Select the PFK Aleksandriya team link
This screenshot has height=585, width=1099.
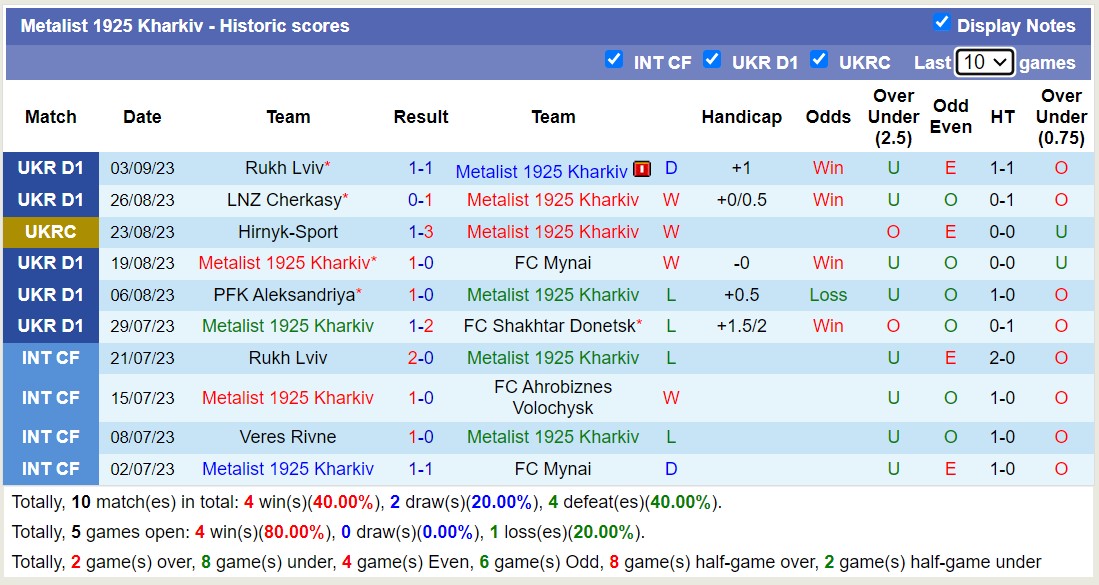click(x=284, y=295)
